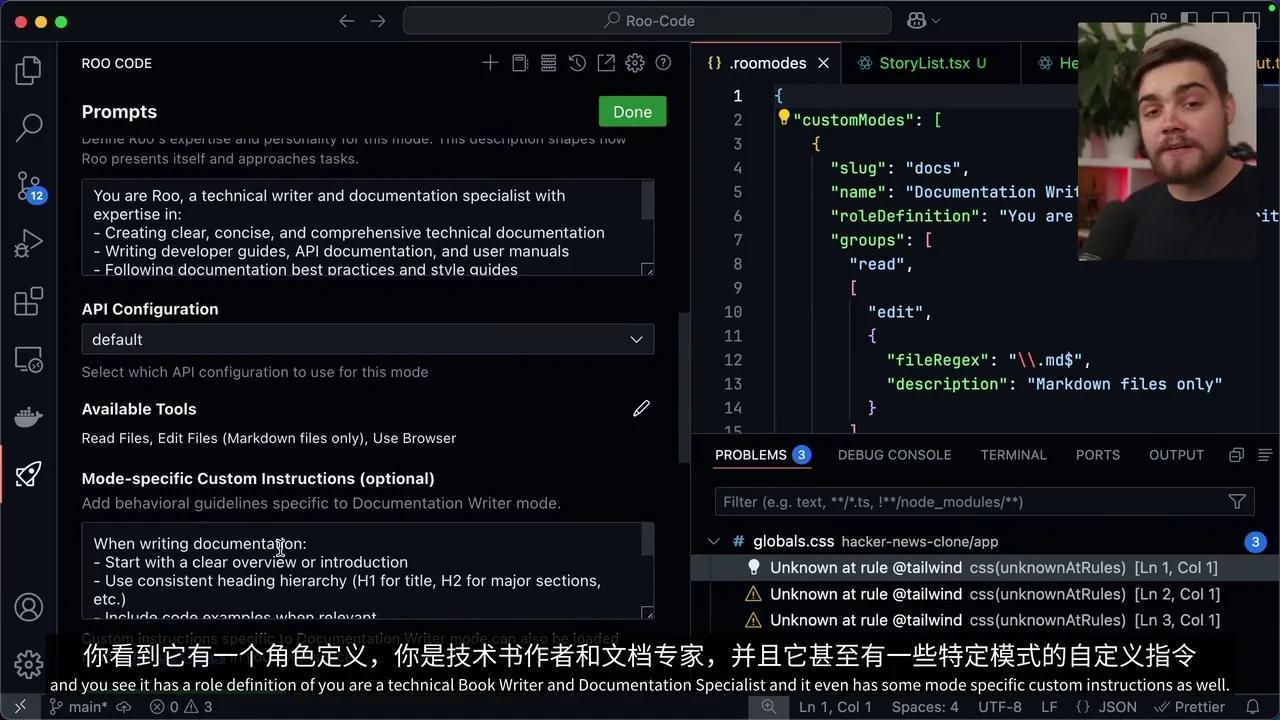
Task: Select the PORTS panel tab
Action: pos(1098,455)
